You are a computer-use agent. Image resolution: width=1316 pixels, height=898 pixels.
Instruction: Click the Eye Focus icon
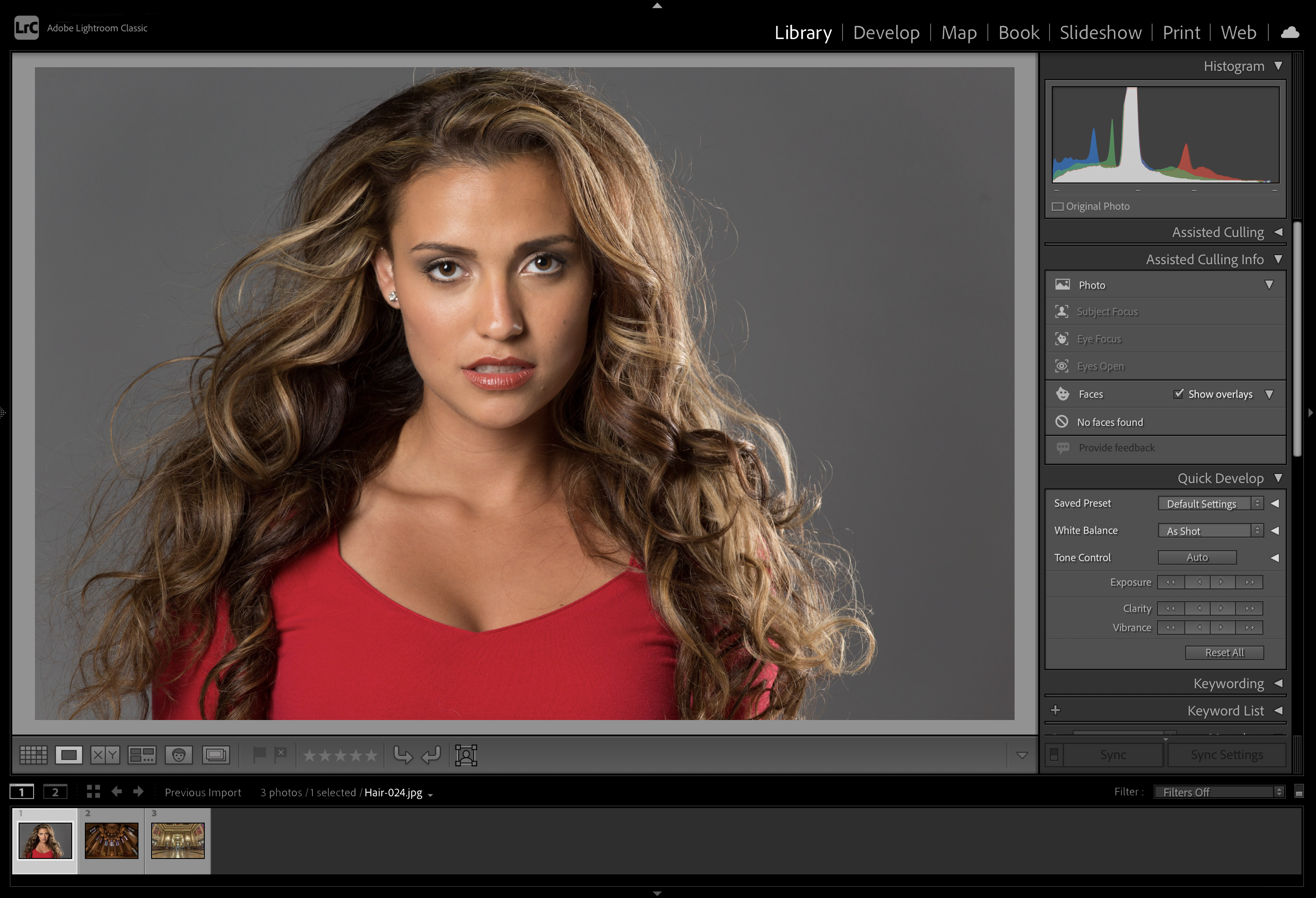(x=1062, y=339)
